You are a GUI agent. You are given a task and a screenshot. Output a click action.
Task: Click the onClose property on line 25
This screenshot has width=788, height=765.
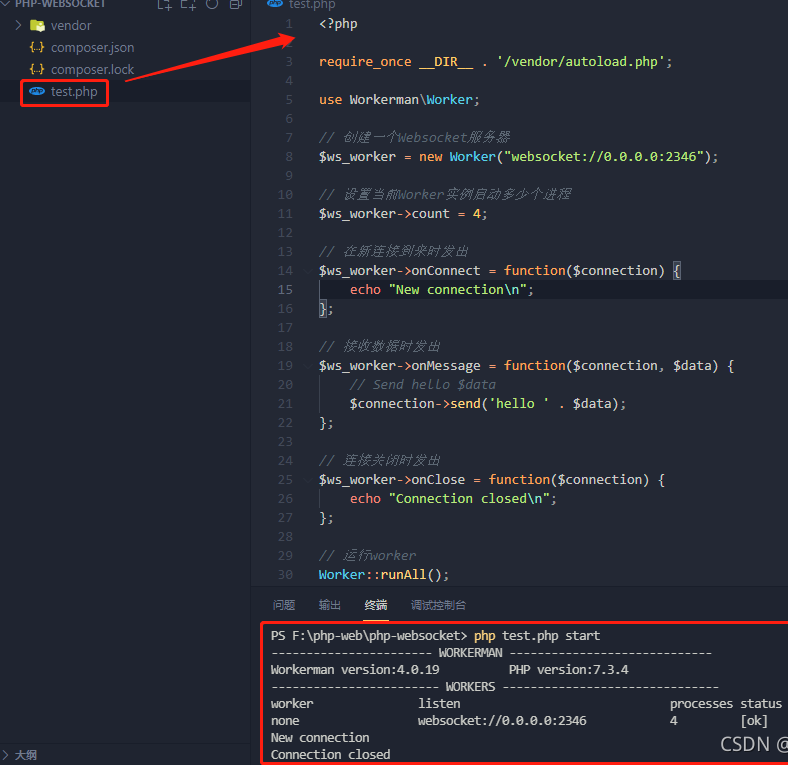point(438,480)
